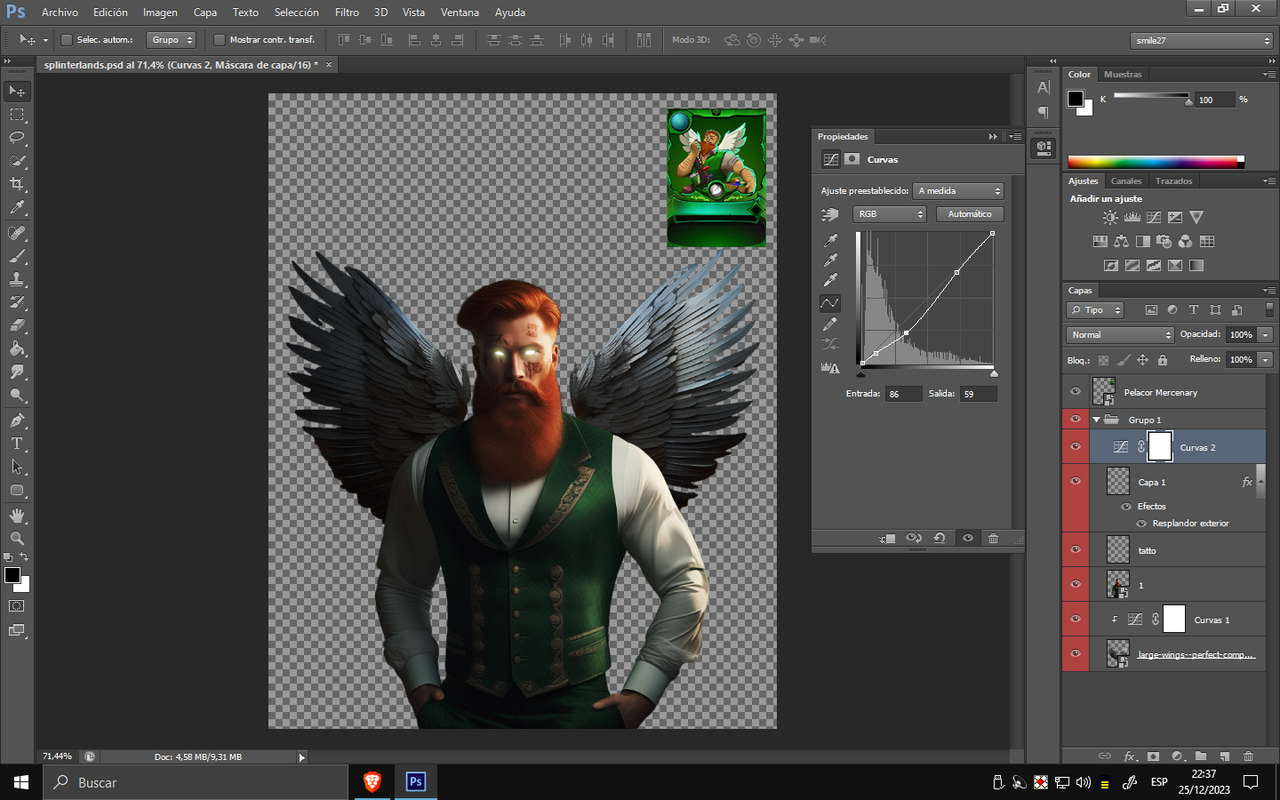Enable Mostrar contr. transf. checkbox
The width and height of the screenshot is (1280, 800).
[x=219, y=40]
